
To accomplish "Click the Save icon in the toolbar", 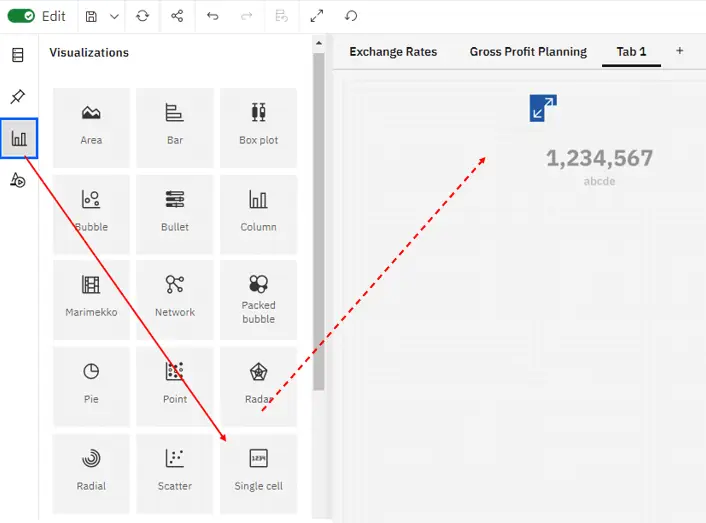I will [x=91, y=17].
